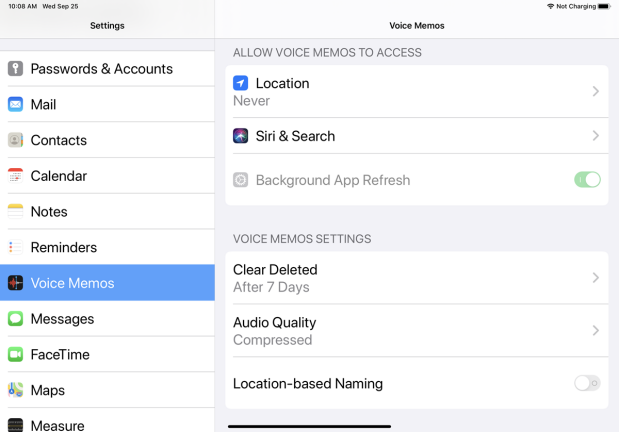Image resolution: width=619 pixels, height=432 pixels.
Task: Click the home indicator bar at bottom
Action: (310, 426)
